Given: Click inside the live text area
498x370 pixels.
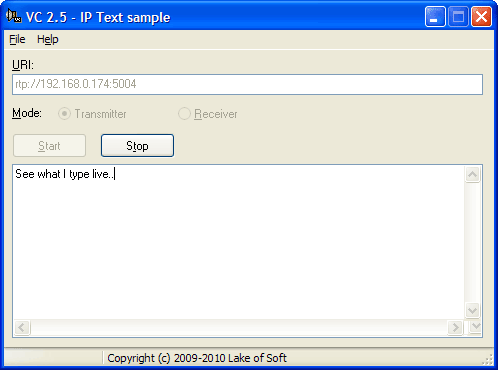Looking at the screenshot, I should [239, 242].
